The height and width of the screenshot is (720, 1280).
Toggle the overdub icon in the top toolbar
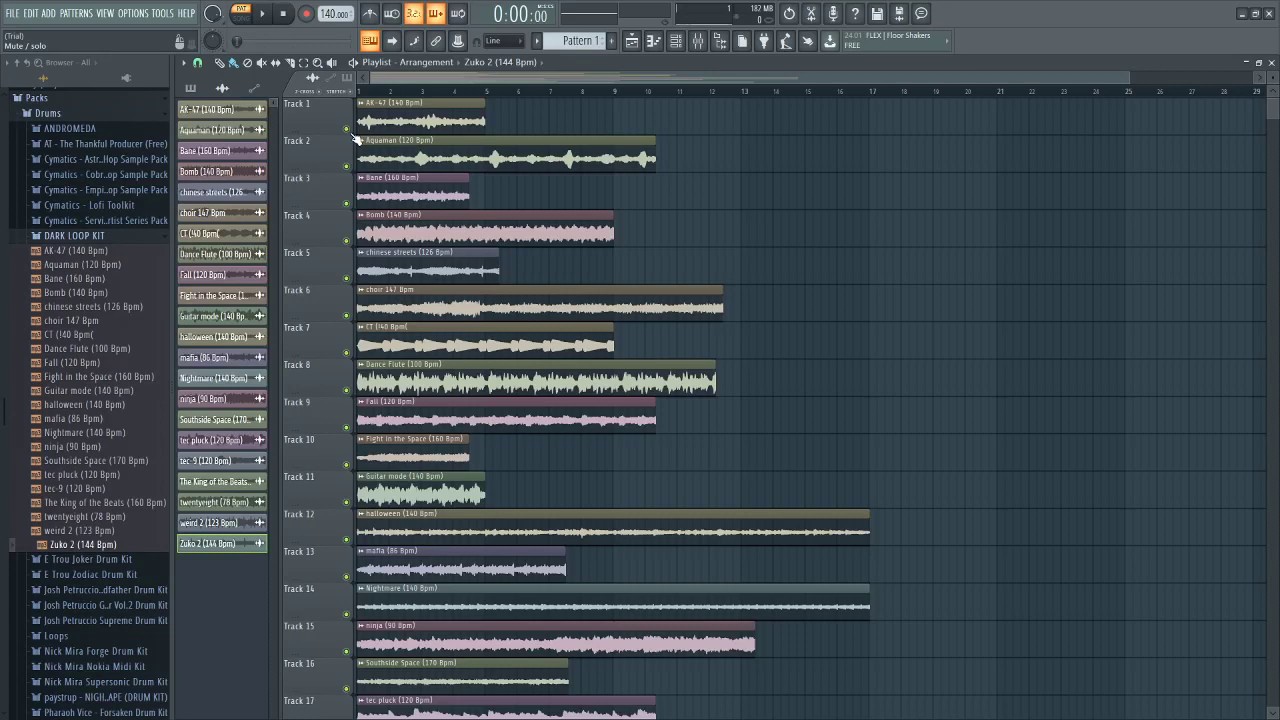(x=435, y=14)
